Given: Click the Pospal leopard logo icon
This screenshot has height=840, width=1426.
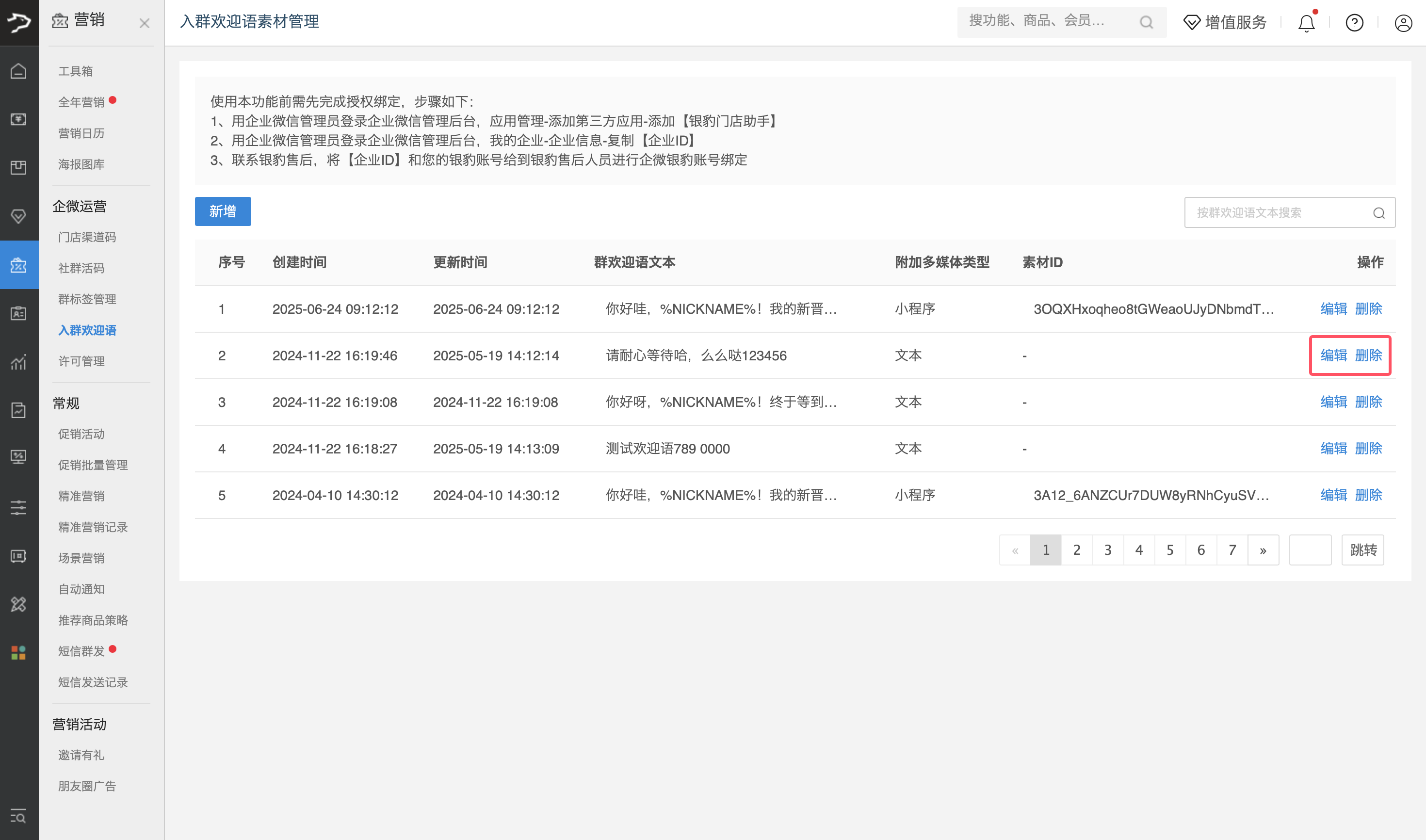Looking at the screenshot, I should click(19, 22).
